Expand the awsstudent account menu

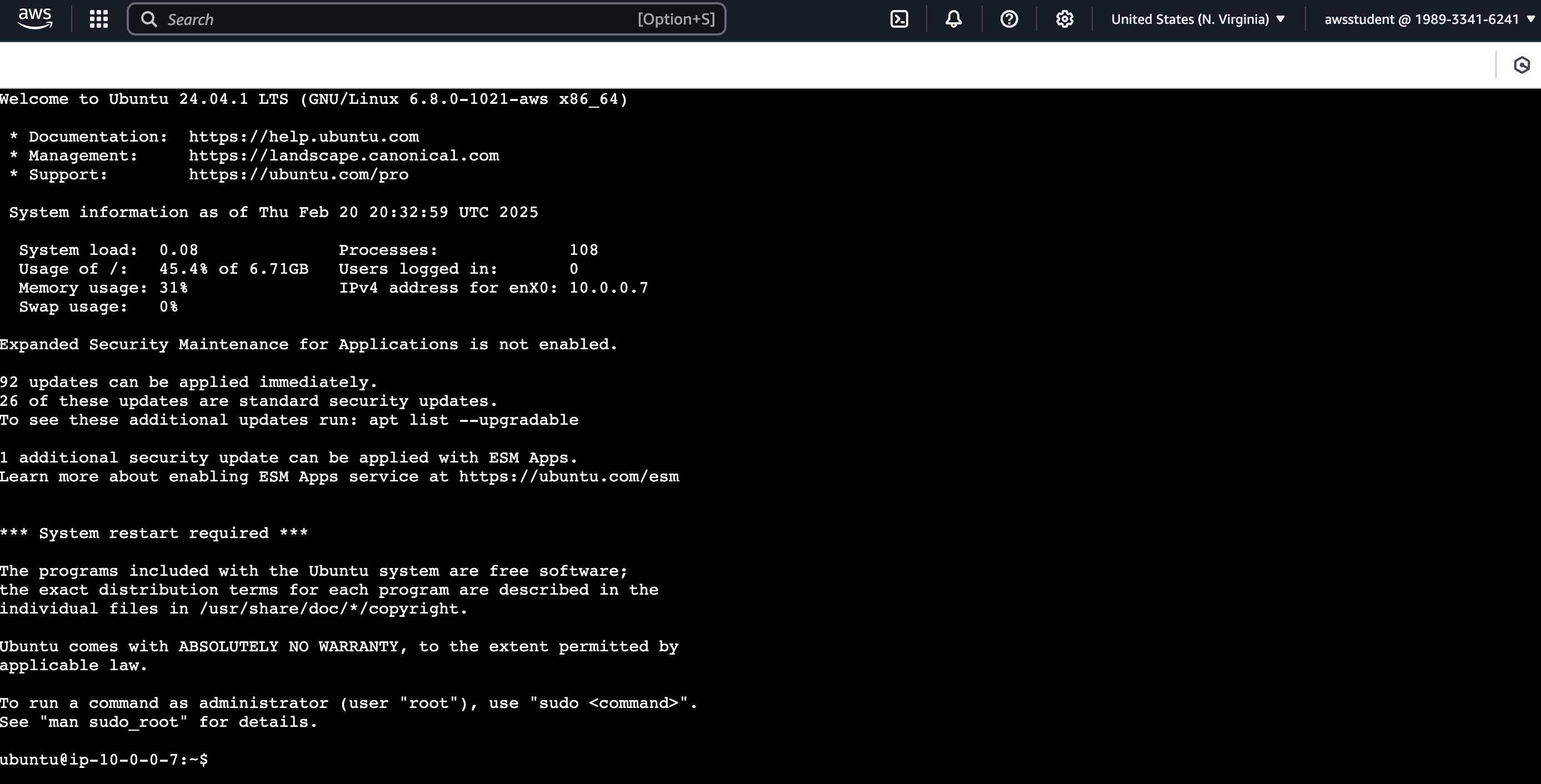click(x=1429, y=19)
